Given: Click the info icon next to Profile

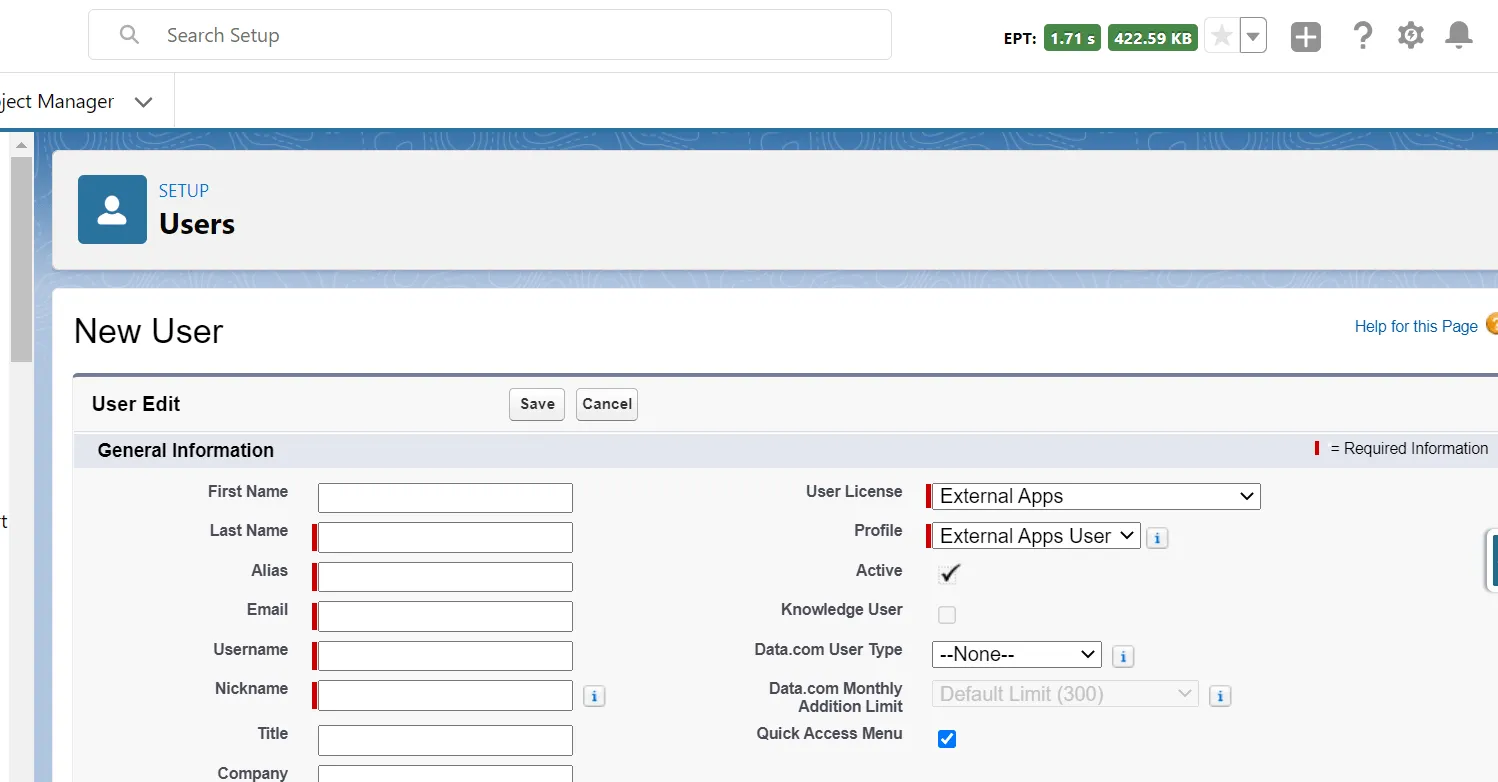Looking at the screenshot, I should click(x=1157, y=538).
